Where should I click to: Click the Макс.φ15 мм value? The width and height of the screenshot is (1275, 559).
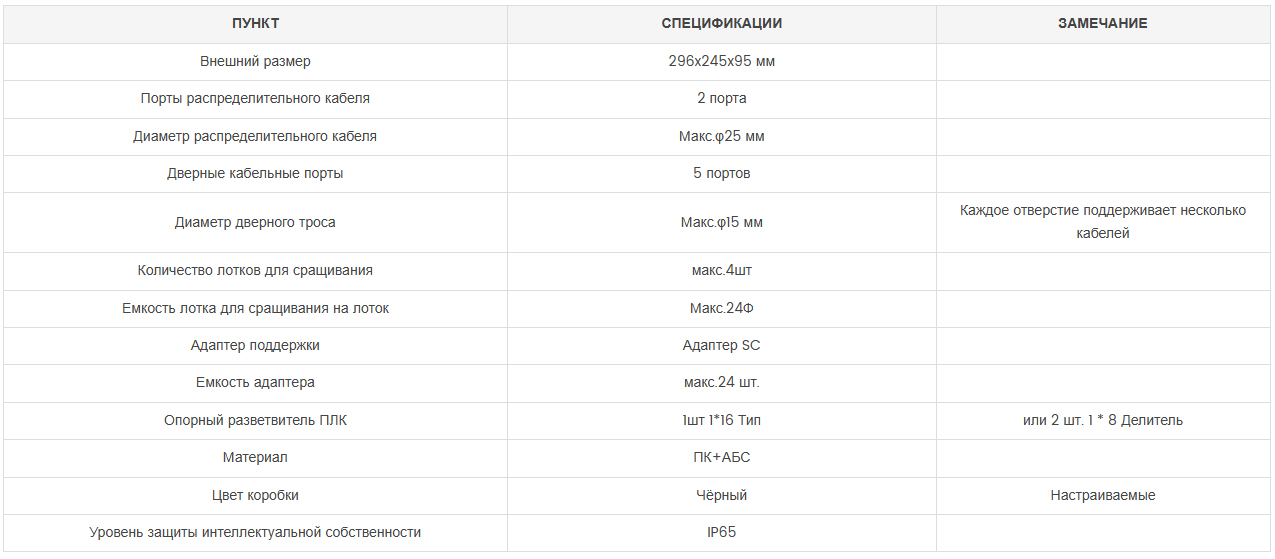[x=722, y=222]
